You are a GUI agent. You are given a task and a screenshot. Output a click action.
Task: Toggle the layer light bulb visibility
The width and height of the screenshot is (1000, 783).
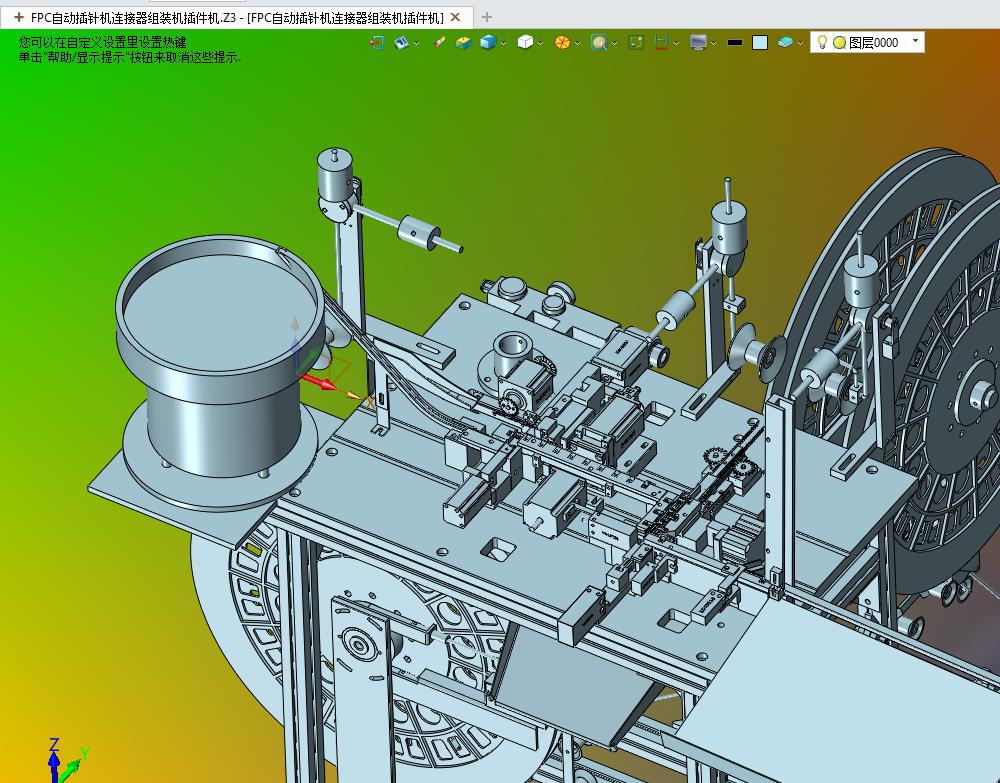pos(823,43)
